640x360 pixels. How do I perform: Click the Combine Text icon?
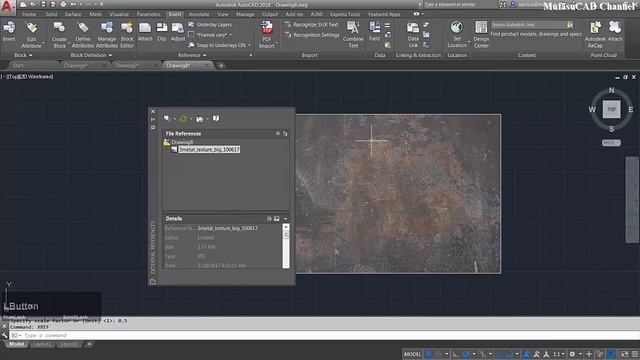353,28
